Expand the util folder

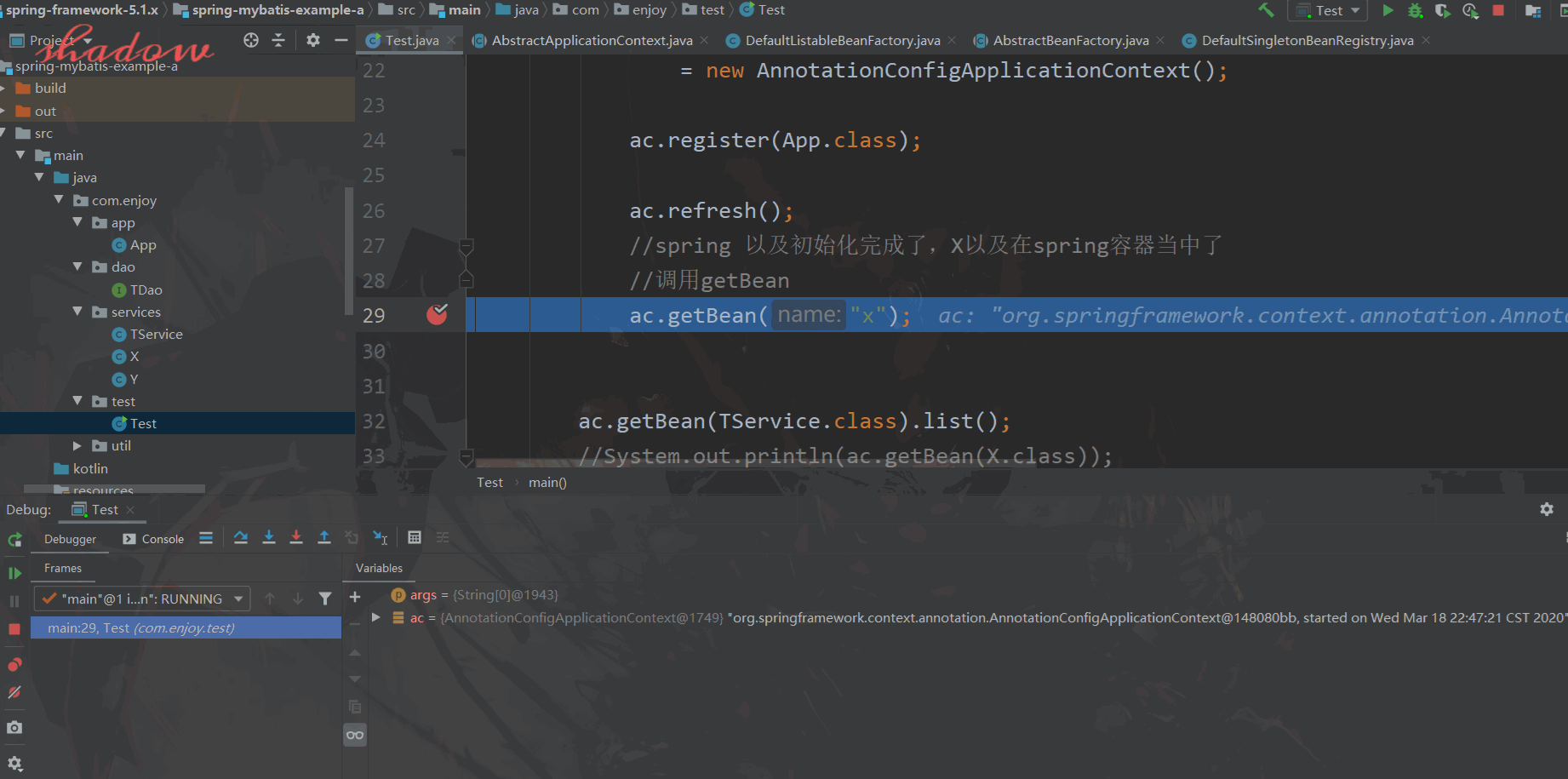(x=77, y=445)
